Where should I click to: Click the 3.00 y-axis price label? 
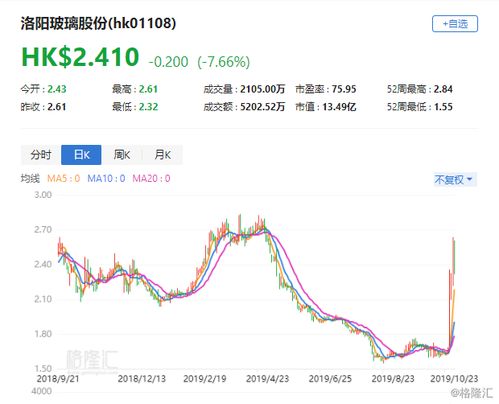tap(43, 195)
